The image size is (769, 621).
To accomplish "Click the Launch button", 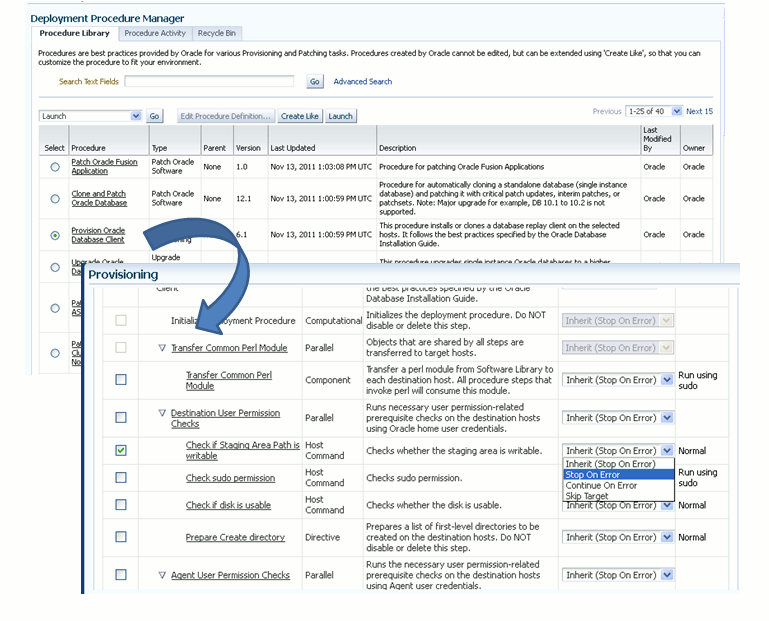I will point(340,116).
